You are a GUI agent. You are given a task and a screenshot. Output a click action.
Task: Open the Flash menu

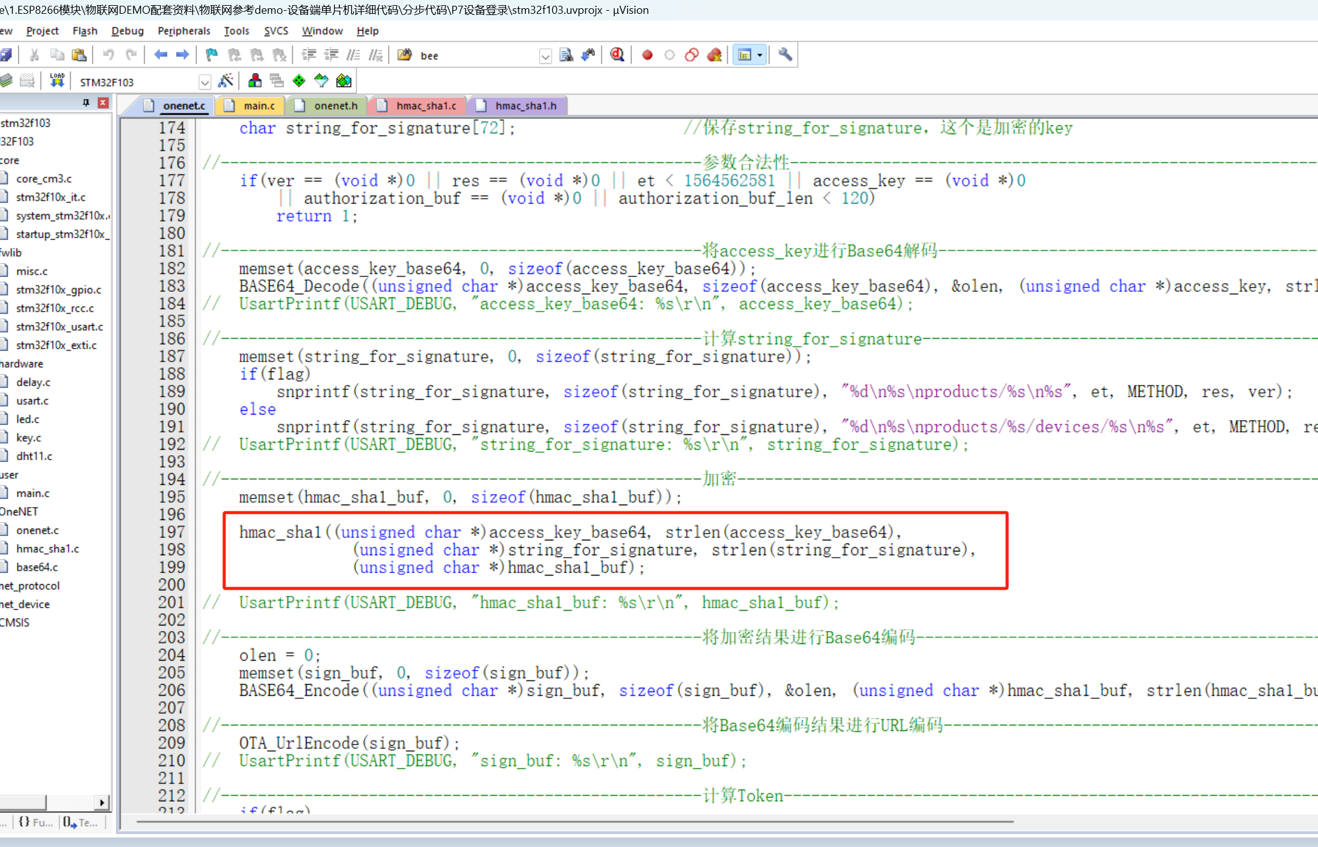(x=85, y=31)
